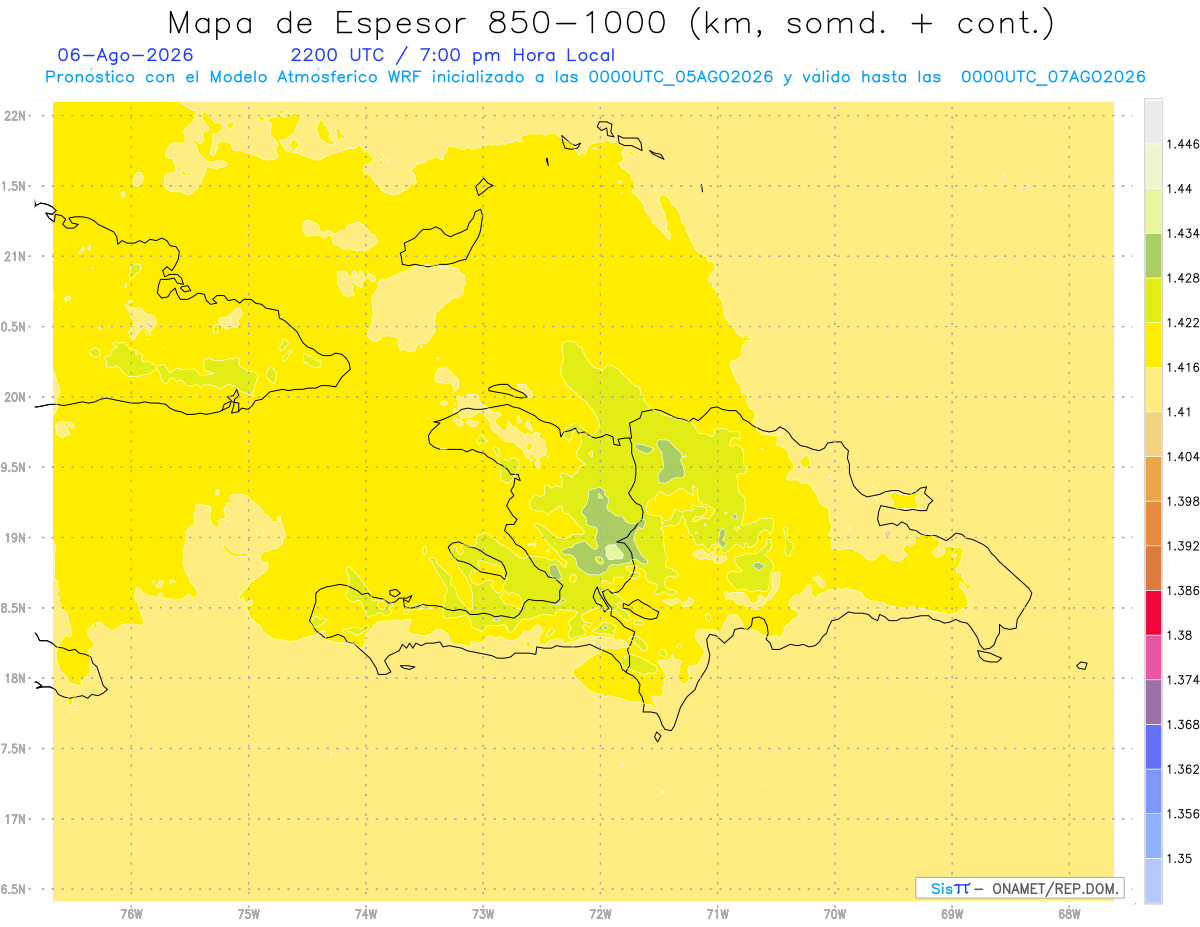The width and height of the screenshot is (1200, 927).
Task: Click the pale yellow legend swatch between 1.41 and 1.416
Action: pyautogui.click(x=1153, y=389)
